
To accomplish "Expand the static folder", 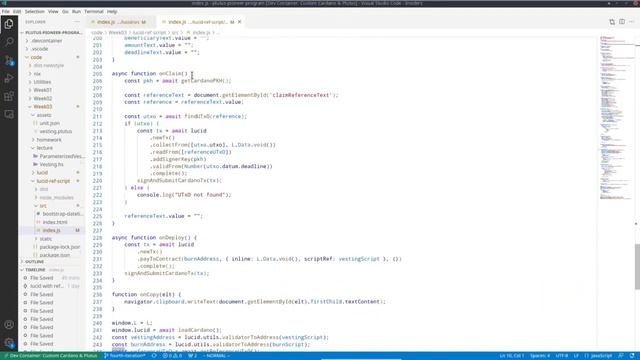I will click(45, 239).
